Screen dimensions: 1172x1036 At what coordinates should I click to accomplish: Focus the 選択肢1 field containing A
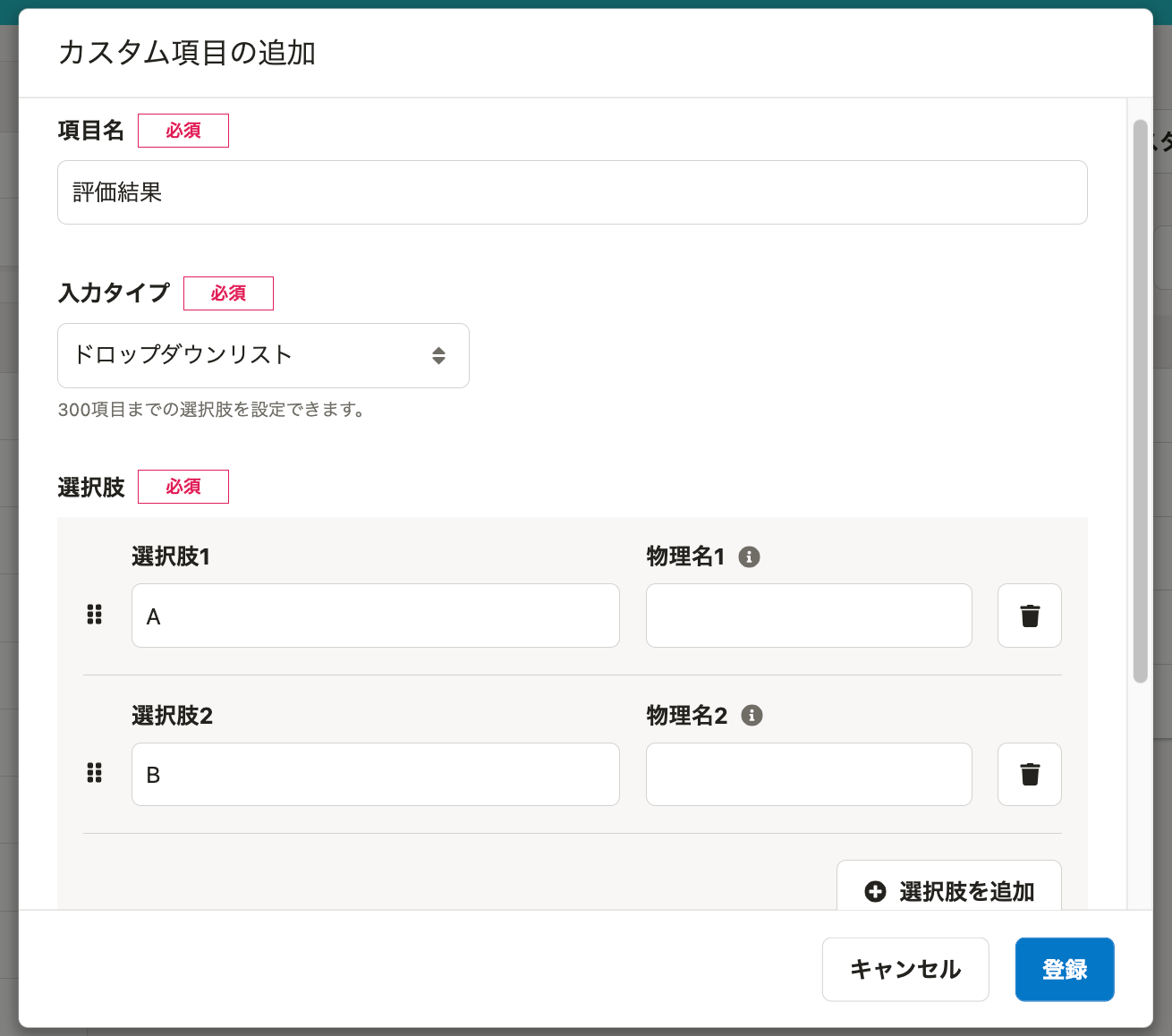click(x=376, y=616)
